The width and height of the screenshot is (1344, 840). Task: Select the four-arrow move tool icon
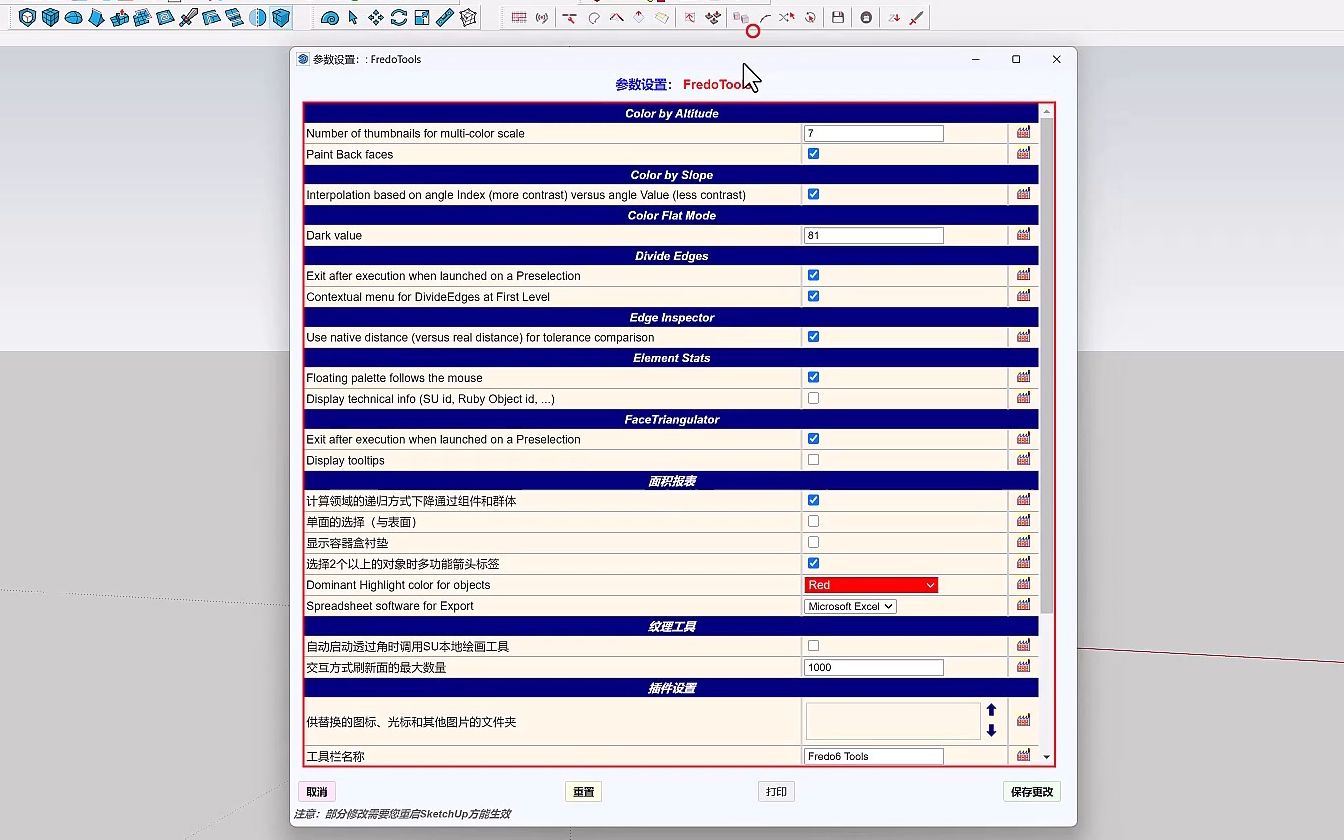[376, 17]
